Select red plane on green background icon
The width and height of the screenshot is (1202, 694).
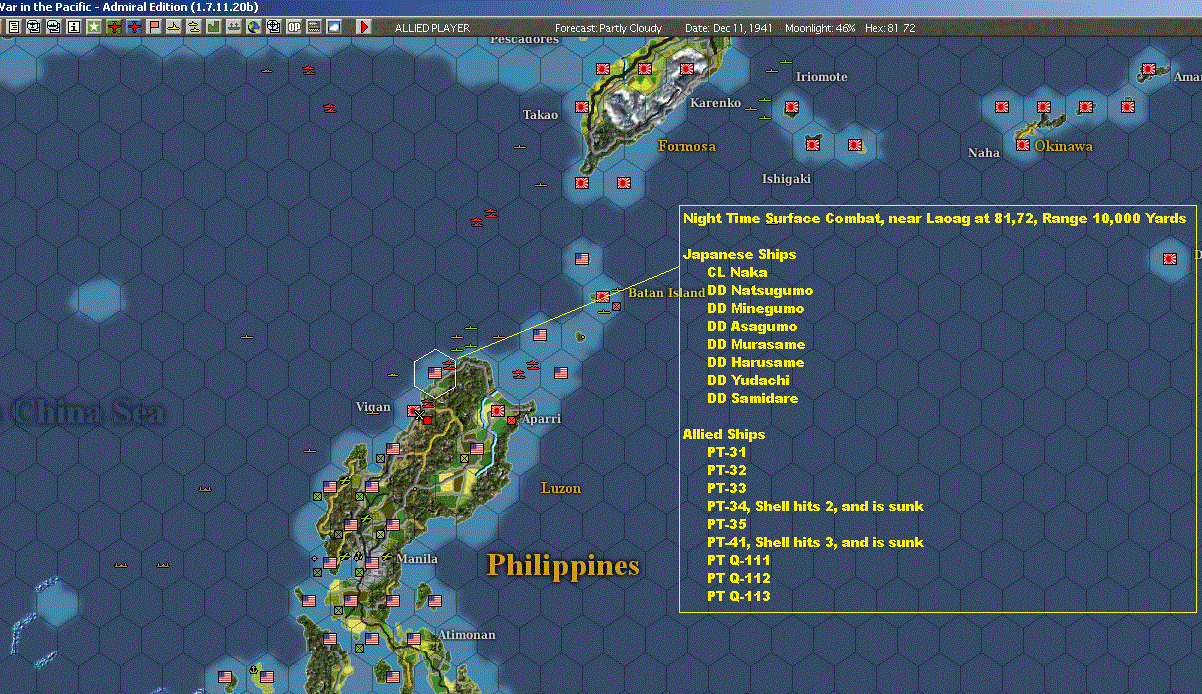coord(114,27)
